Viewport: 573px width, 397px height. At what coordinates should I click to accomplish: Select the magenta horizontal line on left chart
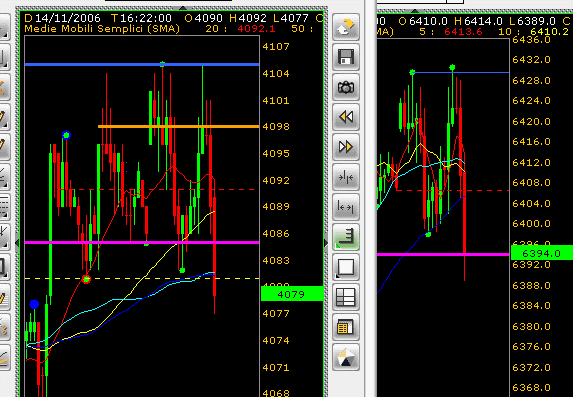pyautogui.click(x=142, y=242)
